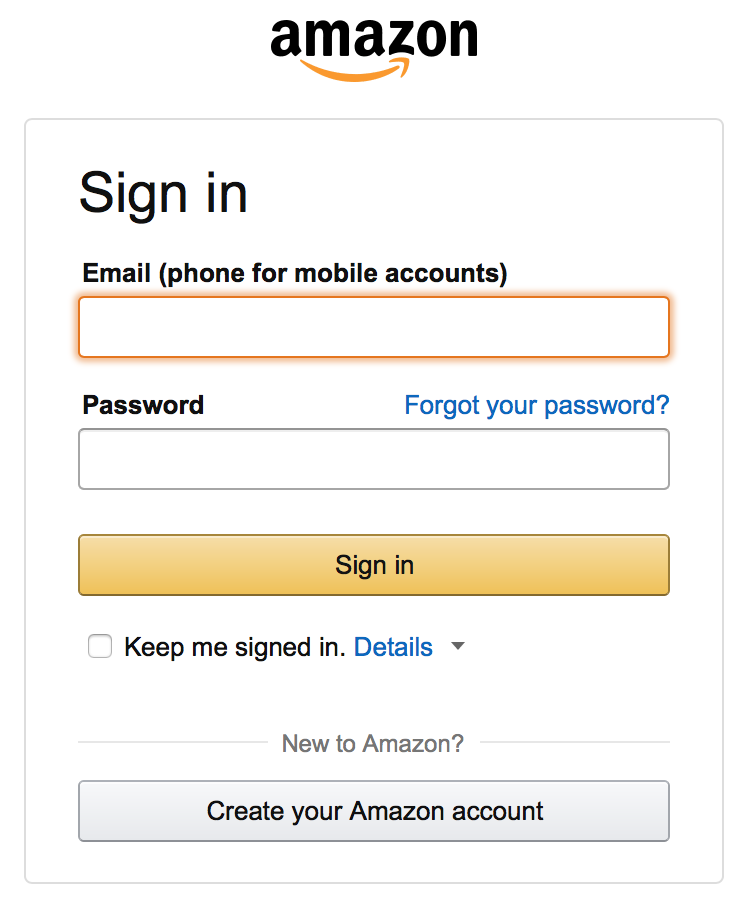Expand the triangle arrow beside Details
The width and height of the screenshot is (748, 906).
[x=458, y=647]
